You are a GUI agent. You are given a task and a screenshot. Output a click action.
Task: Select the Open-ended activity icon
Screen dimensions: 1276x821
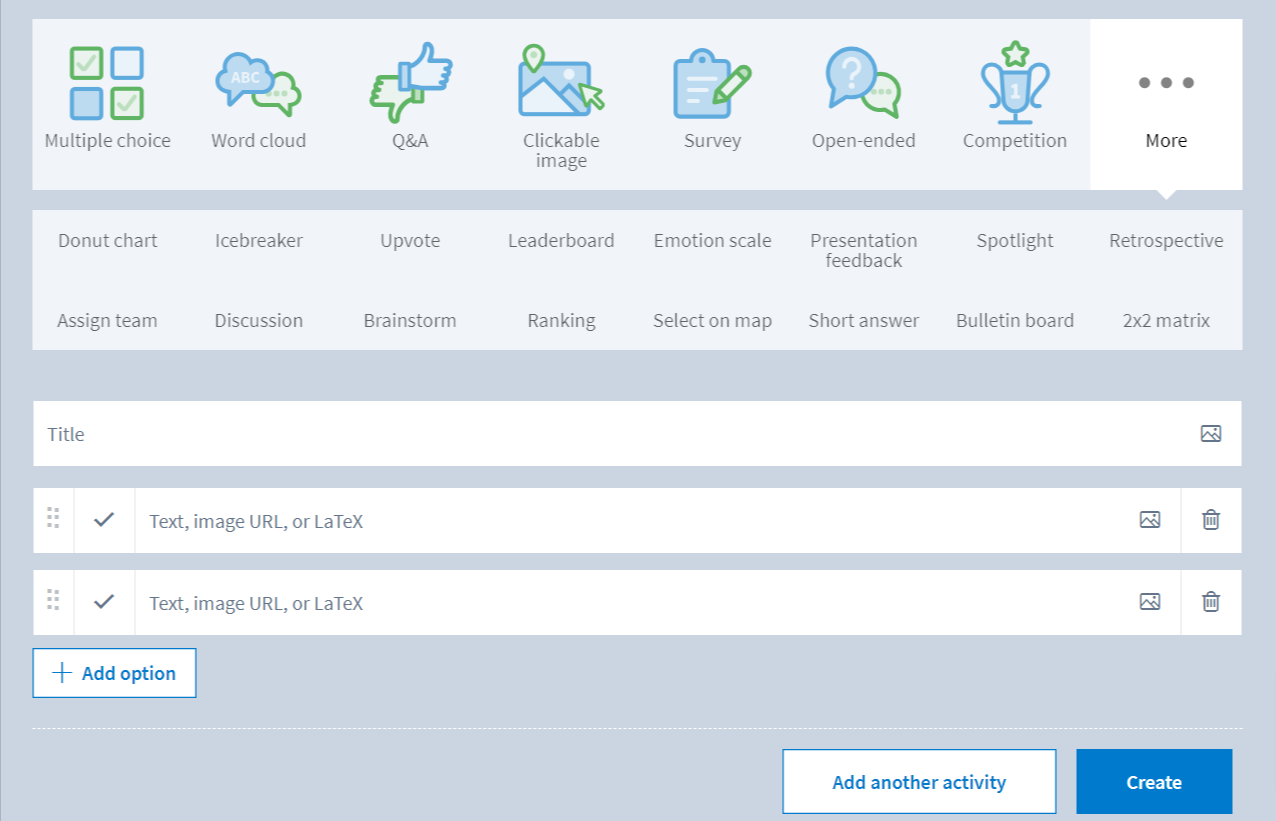[863, 84]
